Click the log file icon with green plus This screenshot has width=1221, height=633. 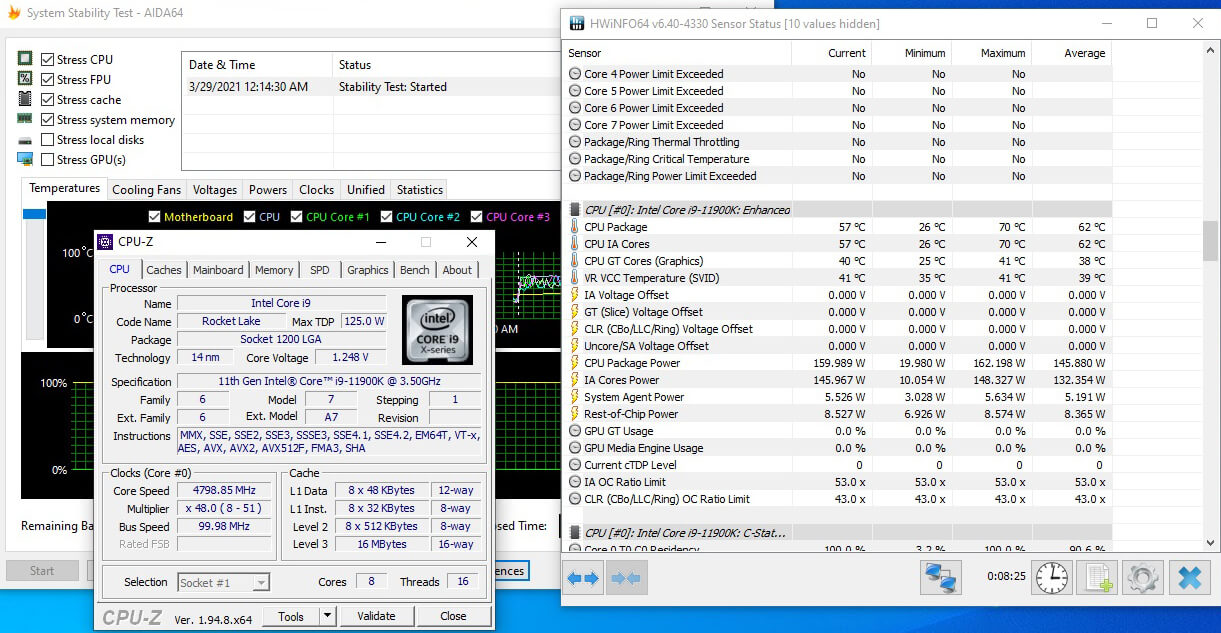click(1099, 577)
